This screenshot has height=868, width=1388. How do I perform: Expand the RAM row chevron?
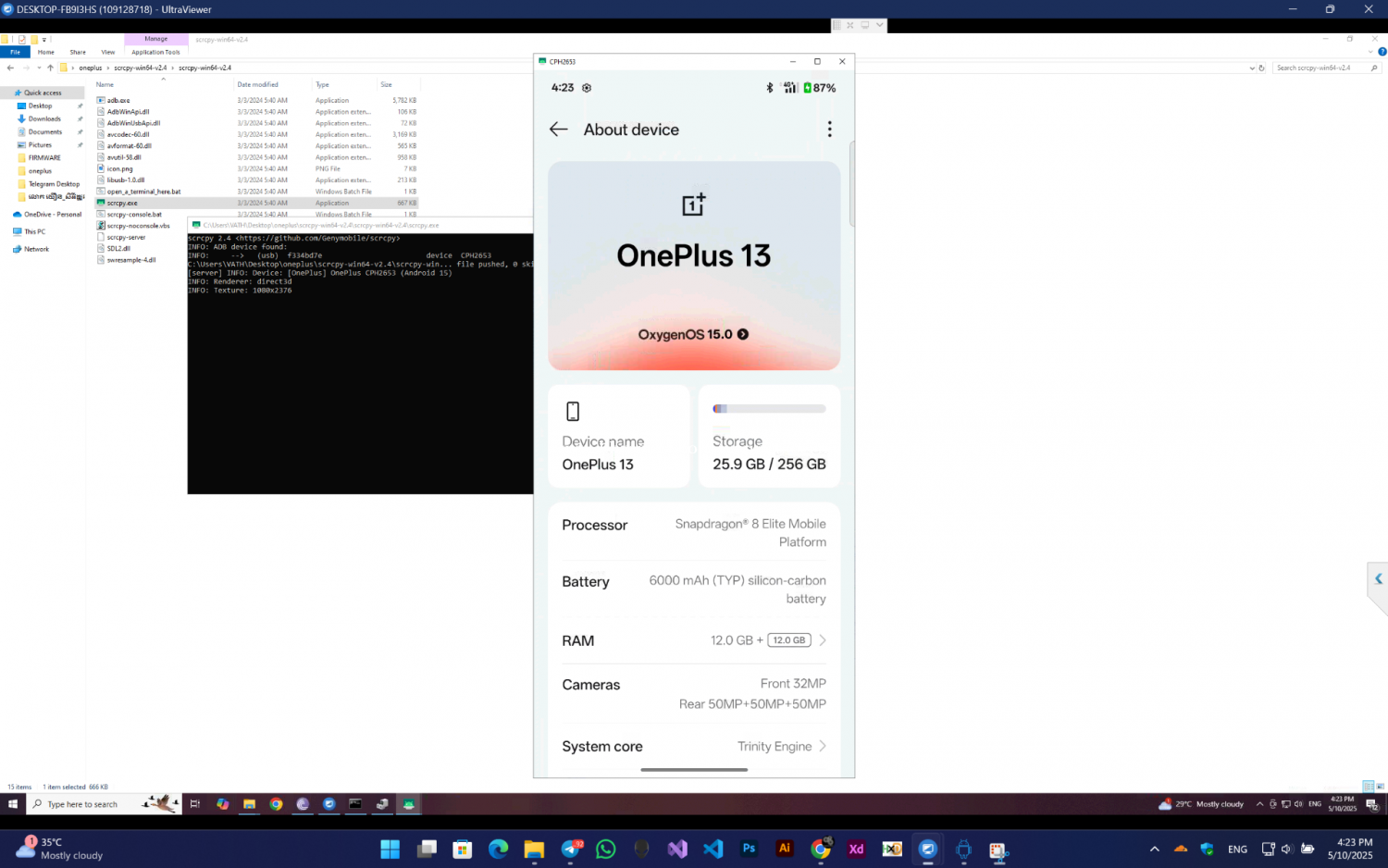coord(822,640)
